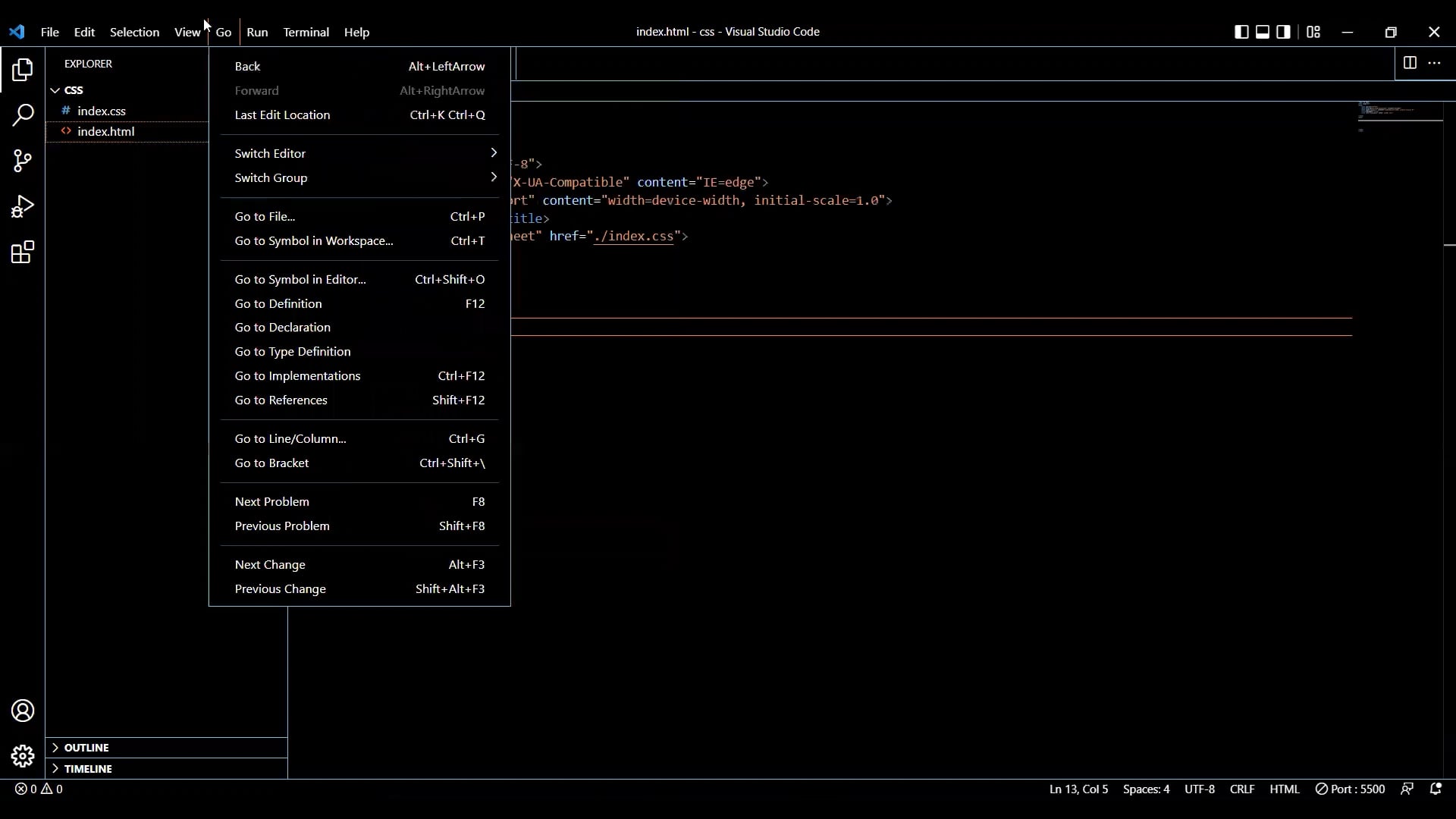The image size is (1456, 819).
Task: Click the feedback icon in status bar
Action: (1407, 789)
